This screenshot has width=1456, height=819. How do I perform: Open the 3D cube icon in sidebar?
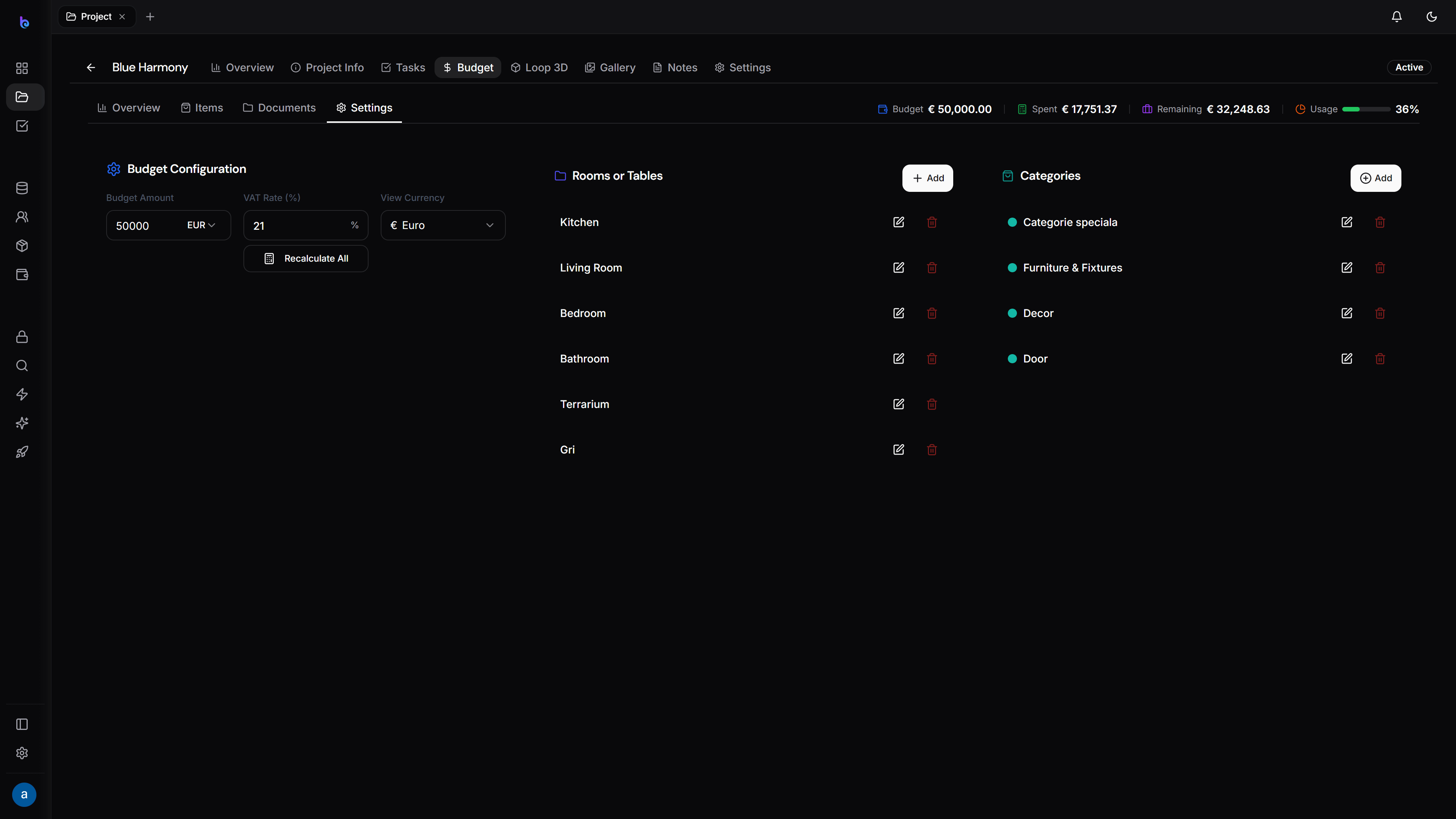22,246
